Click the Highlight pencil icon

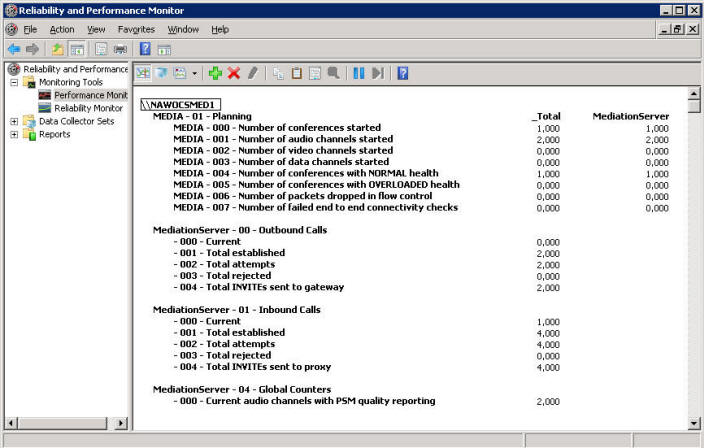252,73
